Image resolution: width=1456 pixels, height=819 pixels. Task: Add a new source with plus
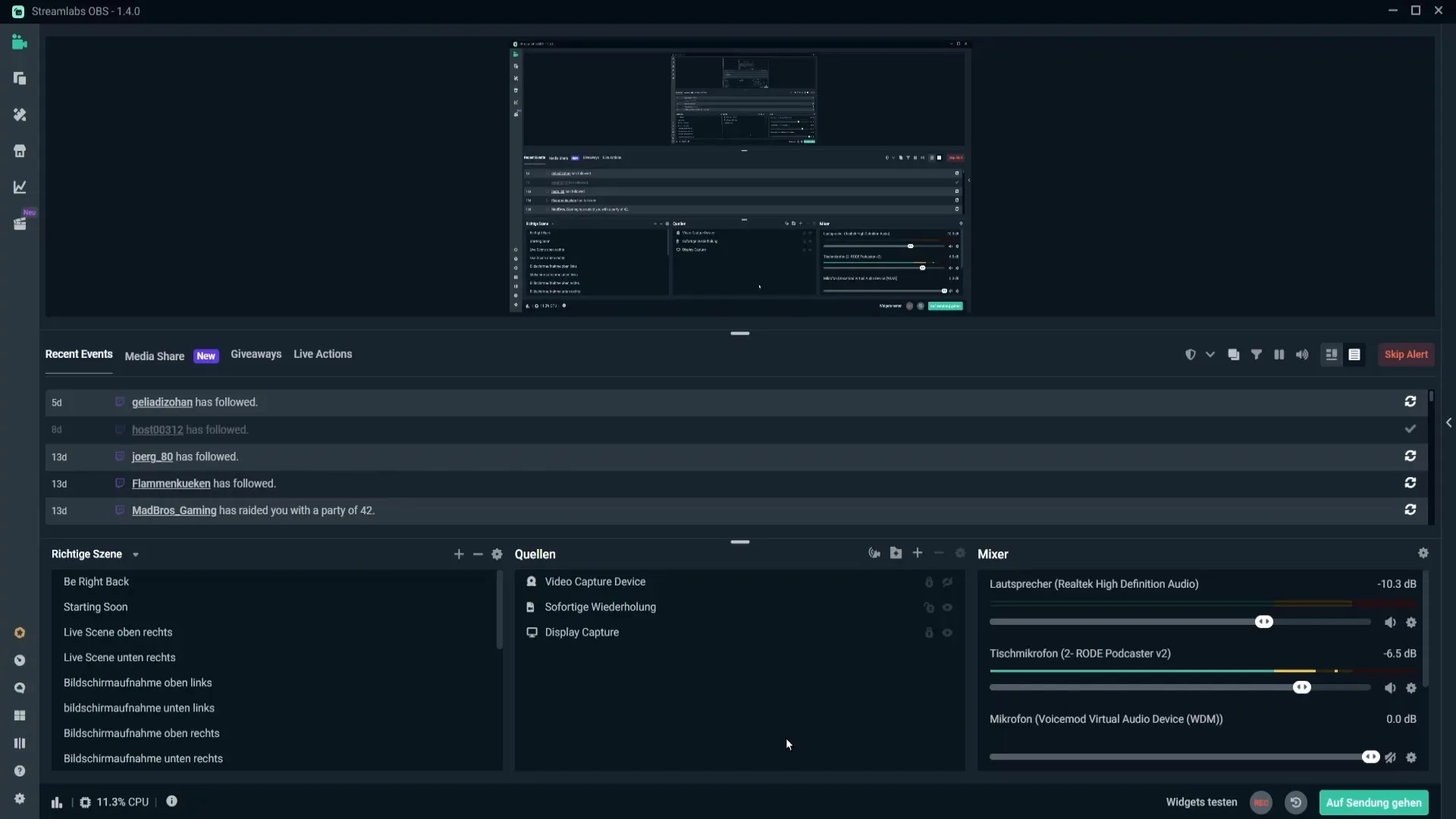[918, 554]
